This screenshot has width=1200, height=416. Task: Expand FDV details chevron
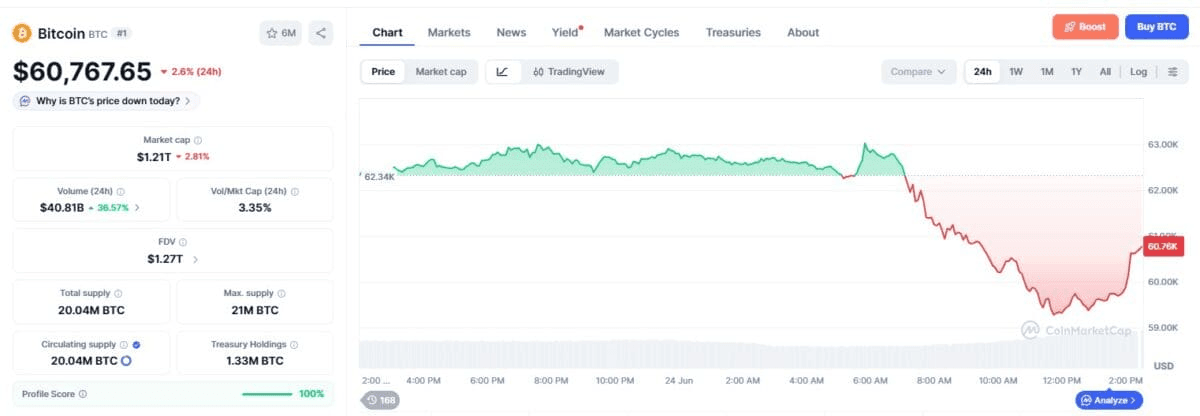tap(195, 259)
